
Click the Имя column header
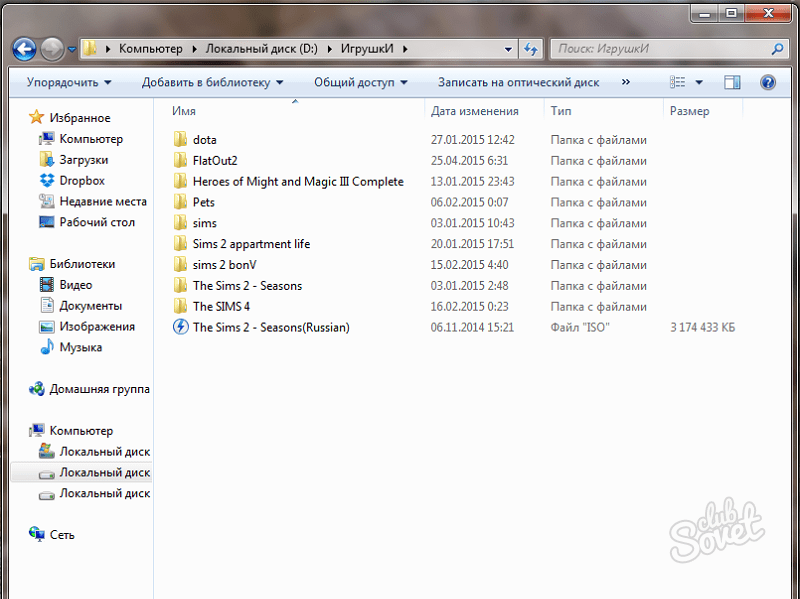pyautogui.click(x=184, y=111)
